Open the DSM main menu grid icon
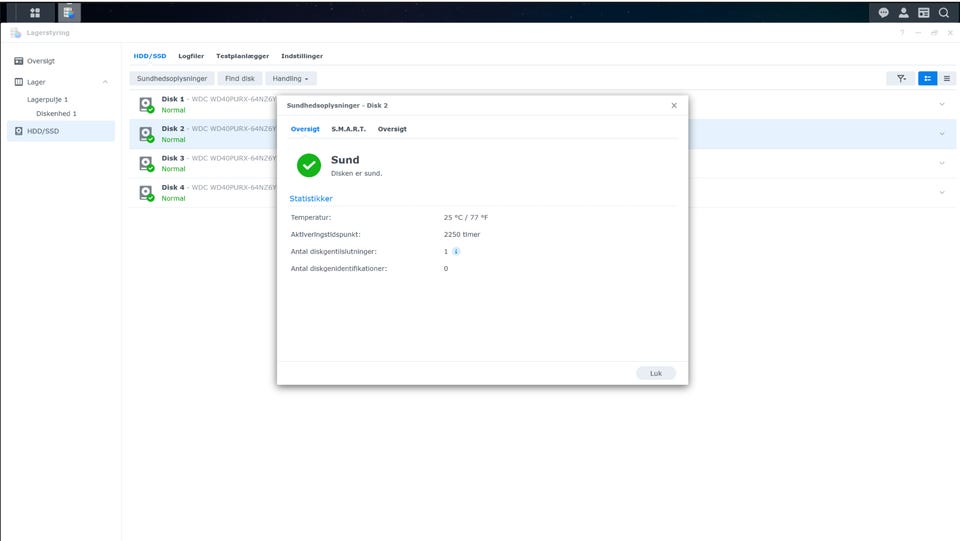This screenshot has width=960, height=541. [x=35, y=13]
